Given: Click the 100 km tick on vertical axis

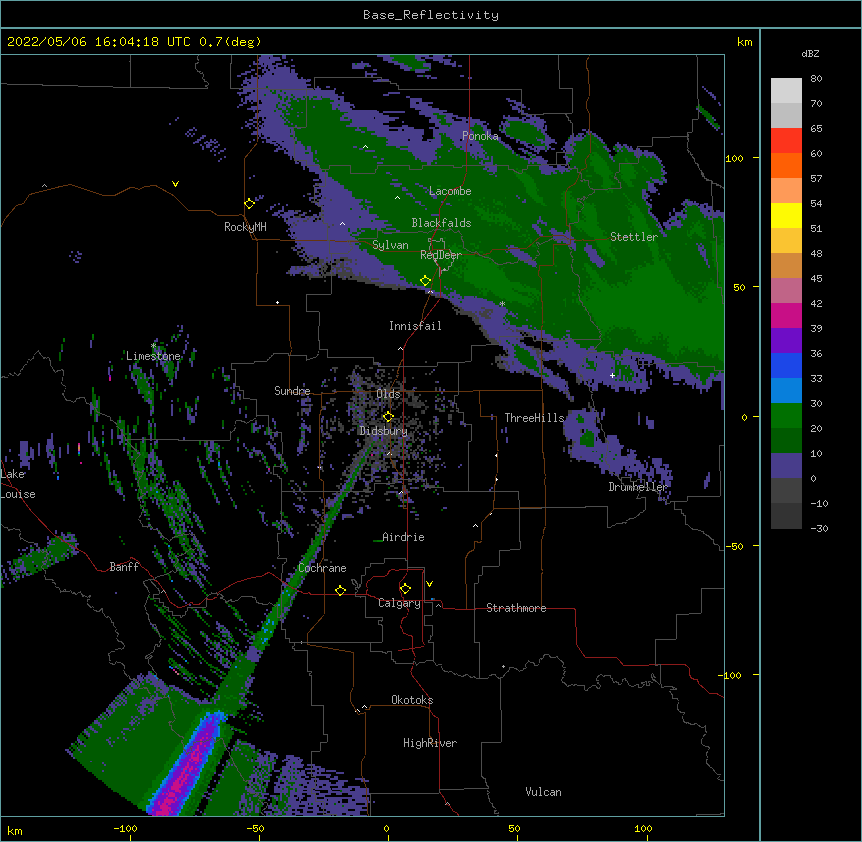Looking at the screenshot, I should tap(734, 158).
